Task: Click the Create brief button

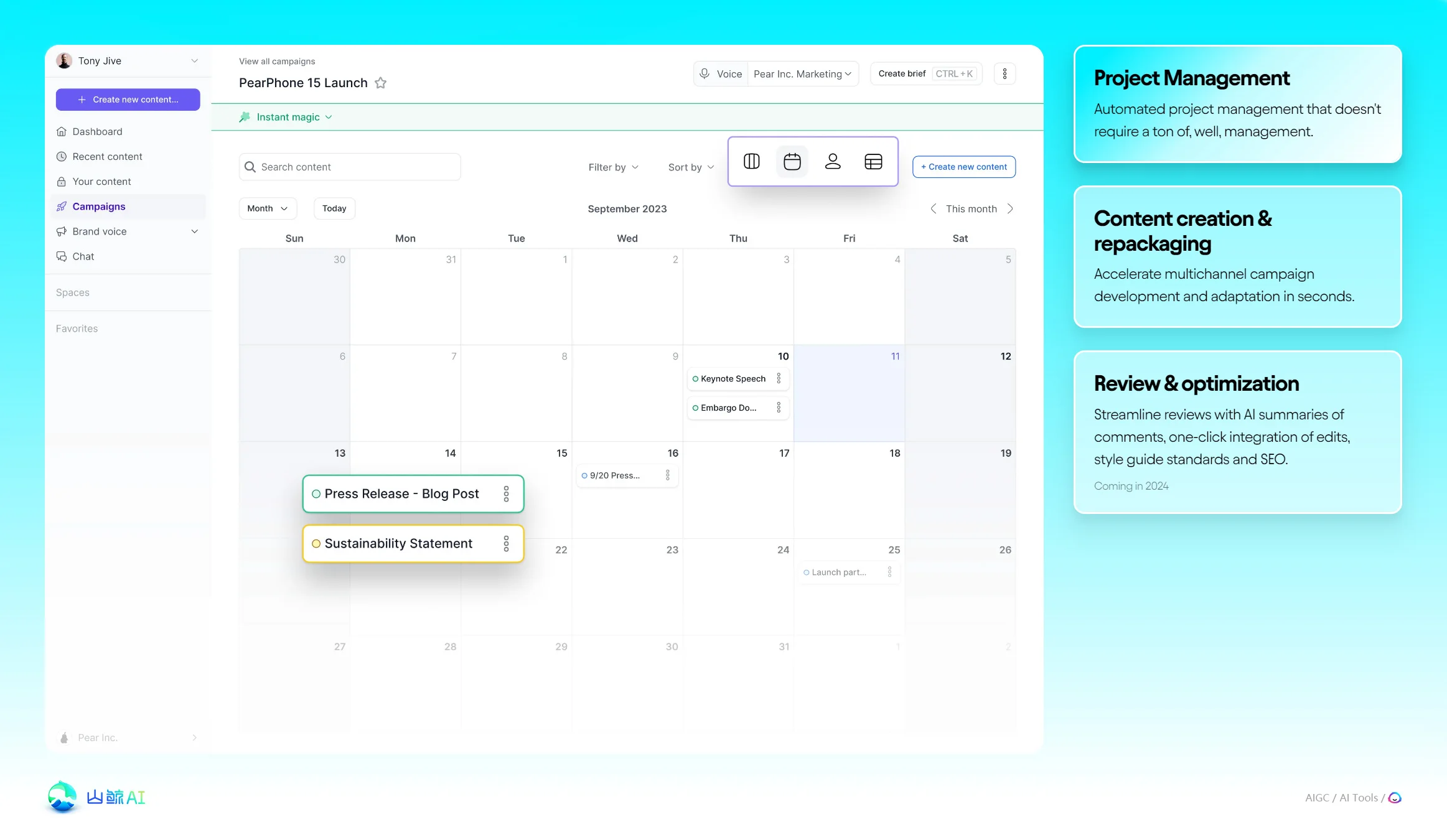Action: coord(926,74)
